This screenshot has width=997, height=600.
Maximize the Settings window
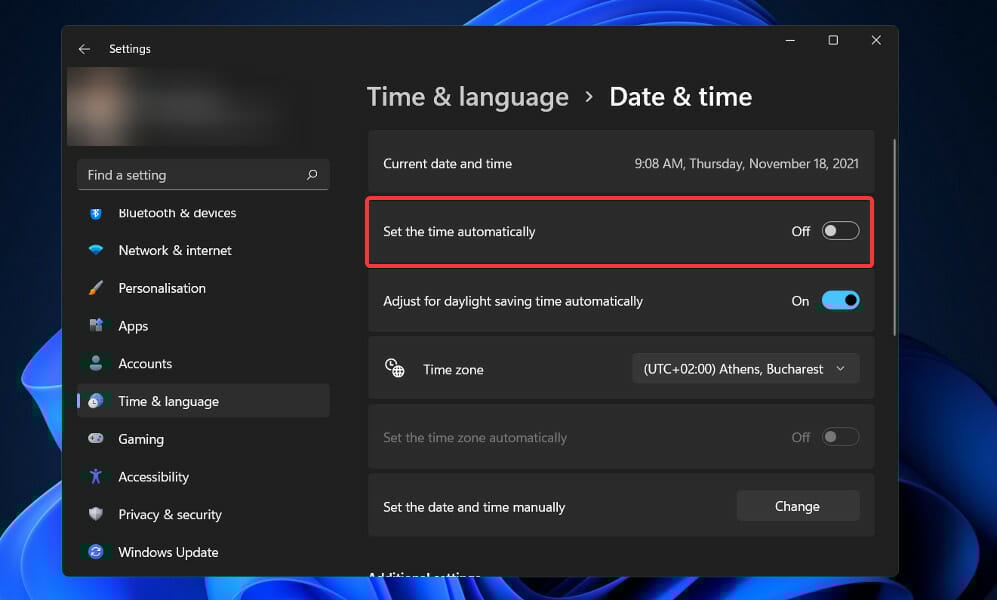[833, 40]
